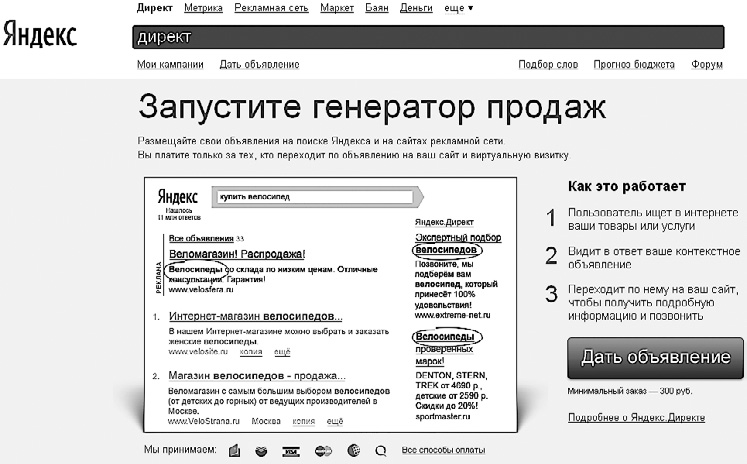Click 'Веломагазин! Распродажа!' ad title in example
747x464 pixels.
pyautogui.click(x=237, y=254)
